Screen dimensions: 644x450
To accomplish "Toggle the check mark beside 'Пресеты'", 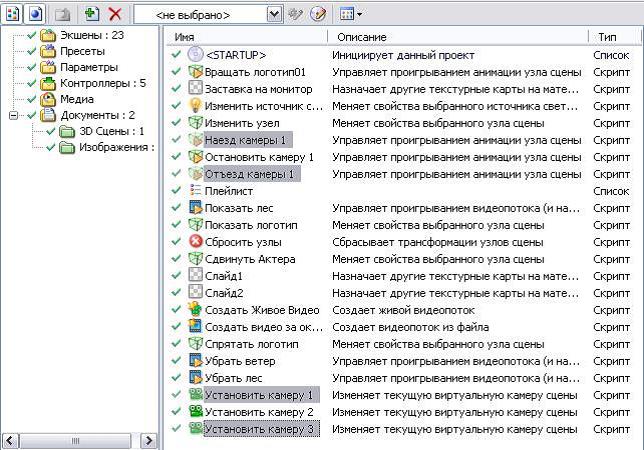I will coord(31,51).
